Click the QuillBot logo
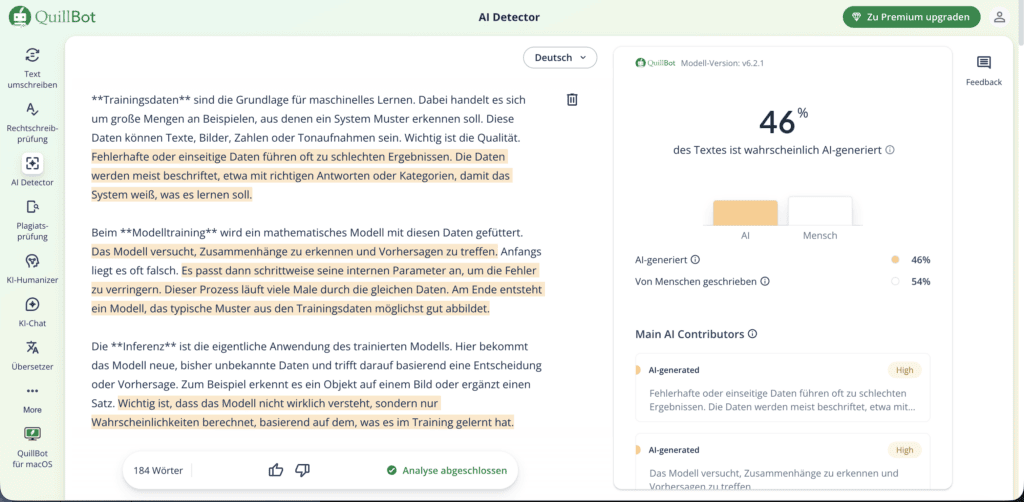 click(x=53, y=17)
